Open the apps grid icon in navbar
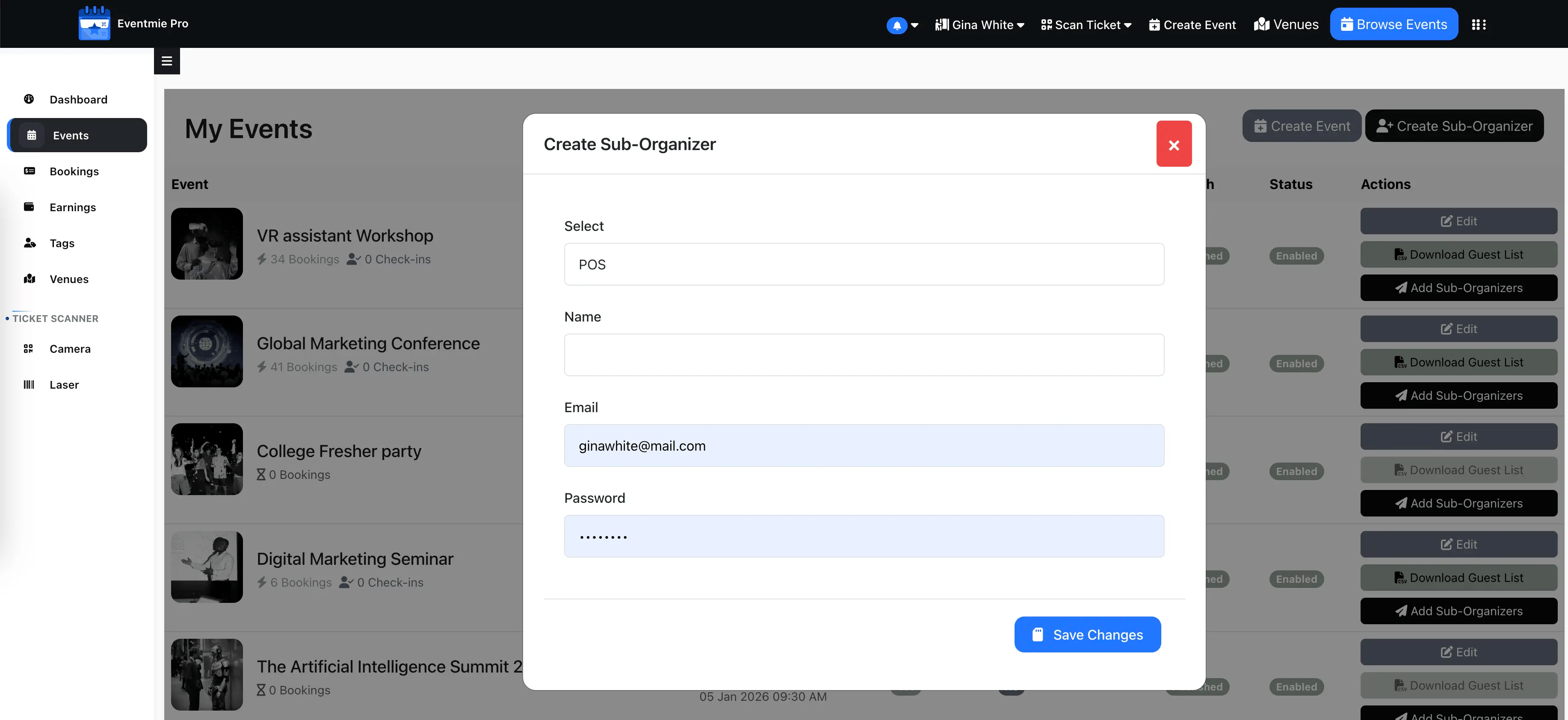Image resolution: width=1568 pixels, height=720 pixels. pyautogui.click(x=1479, y=25)
